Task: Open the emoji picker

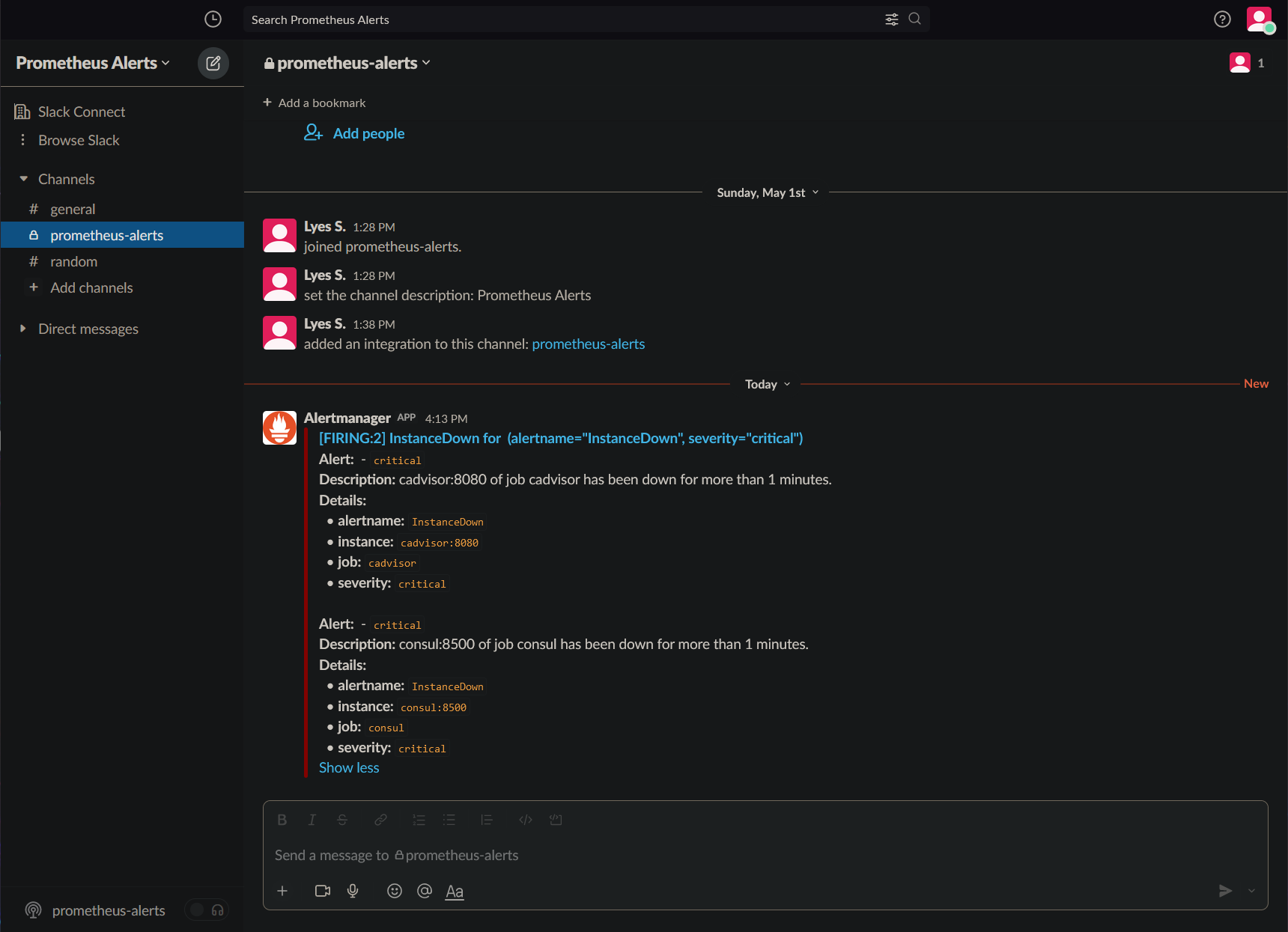Action: (395, 891)
